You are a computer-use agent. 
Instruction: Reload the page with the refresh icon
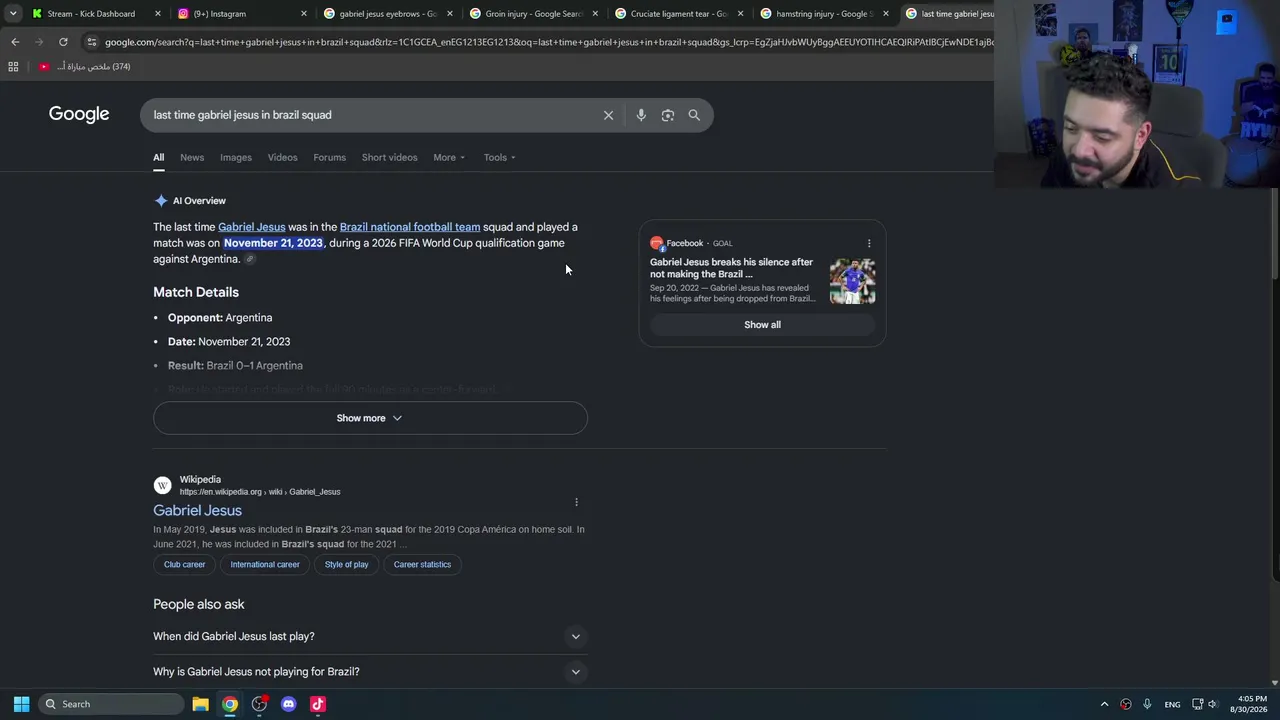tap(63, 42)
